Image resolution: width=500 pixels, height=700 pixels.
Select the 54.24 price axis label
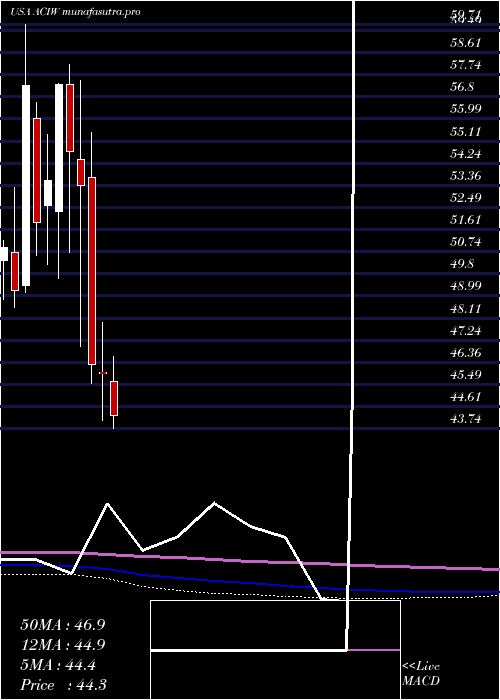(x=466, y=154)
